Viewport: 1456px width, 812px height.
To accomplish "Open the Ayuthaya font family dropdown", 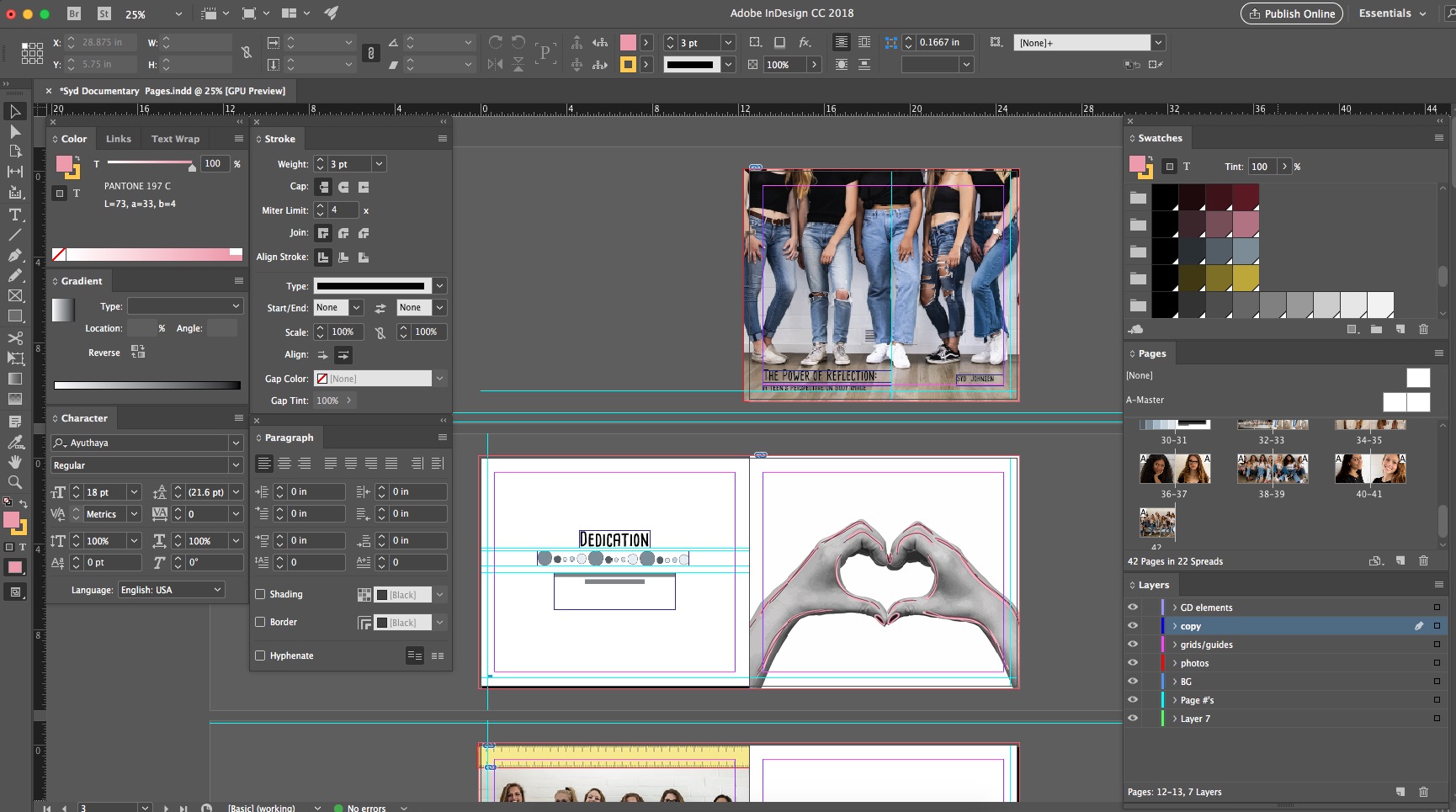I will tap(236, 443).
